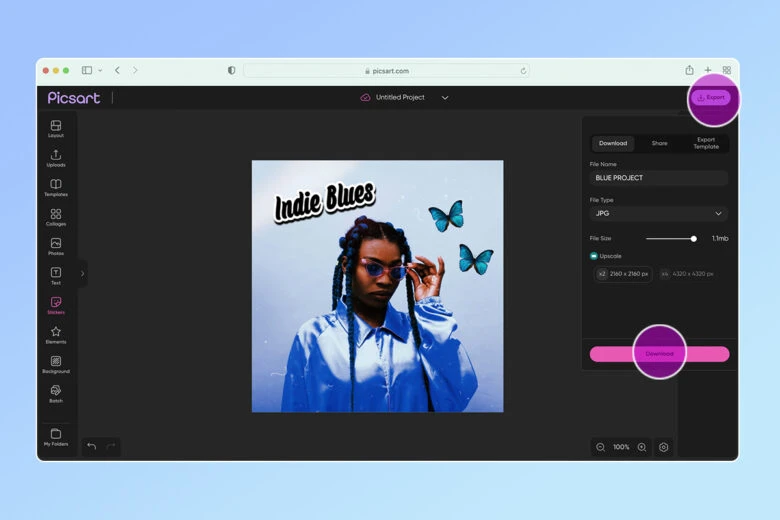Open the File Type JPG dropdown
The height and width of the screenshot is (520, 780).
(658, 213)
